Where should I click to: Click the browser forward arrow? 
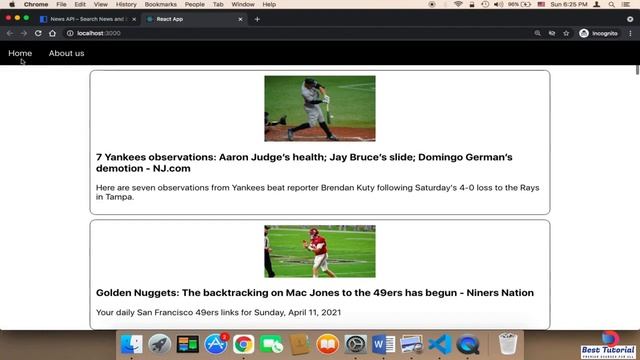(x=24, y=33)
